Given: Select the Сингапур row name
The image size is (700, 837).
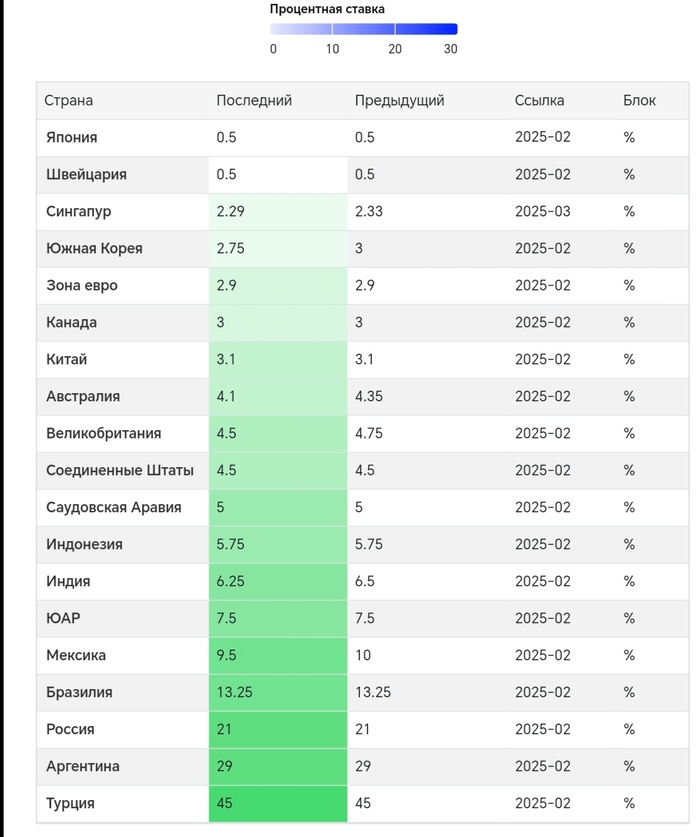Looking at the screenshot, I should (x=79, y=211).
